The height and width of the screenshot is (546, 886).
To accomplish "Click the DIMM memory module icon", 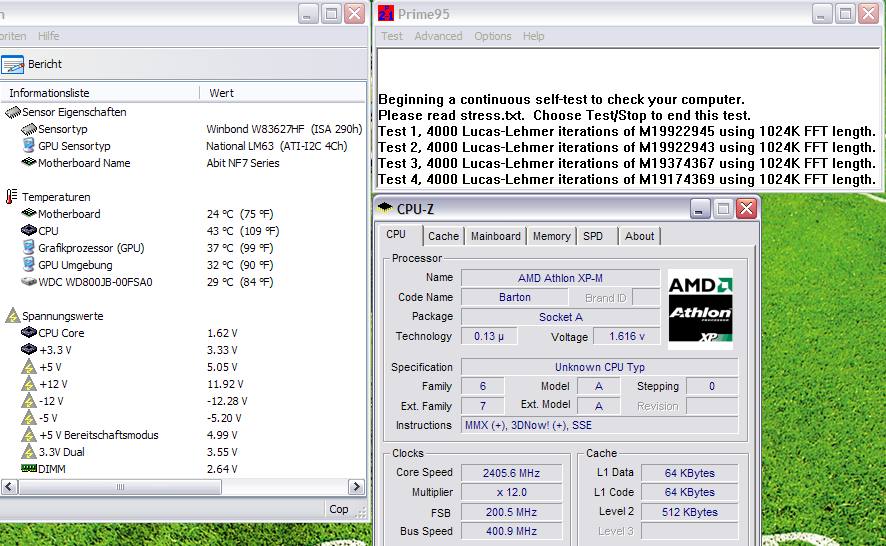I will tap(29, 468).
